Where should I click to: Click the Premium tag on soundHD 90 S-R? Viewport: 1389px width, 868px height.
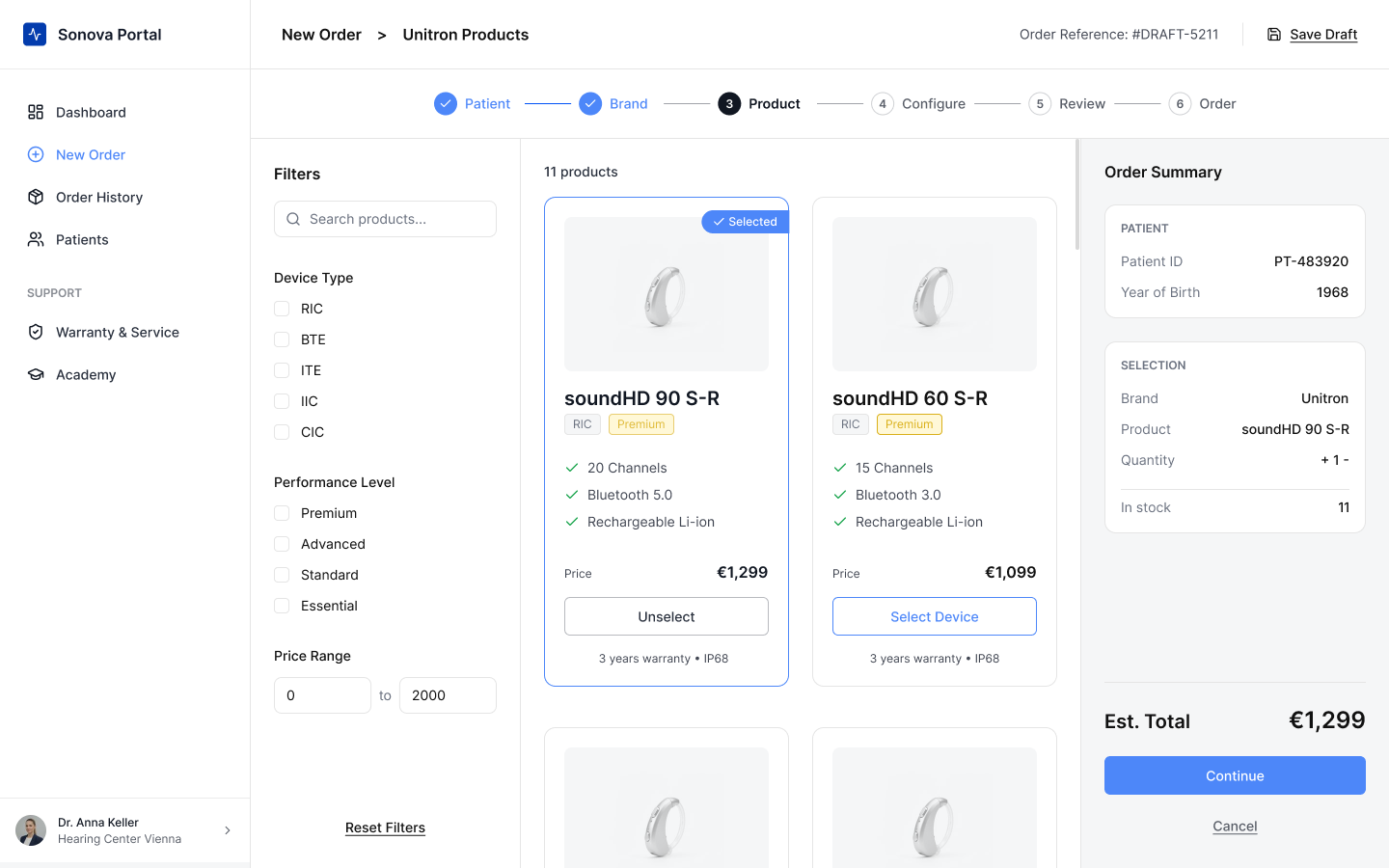coord(641,424)
